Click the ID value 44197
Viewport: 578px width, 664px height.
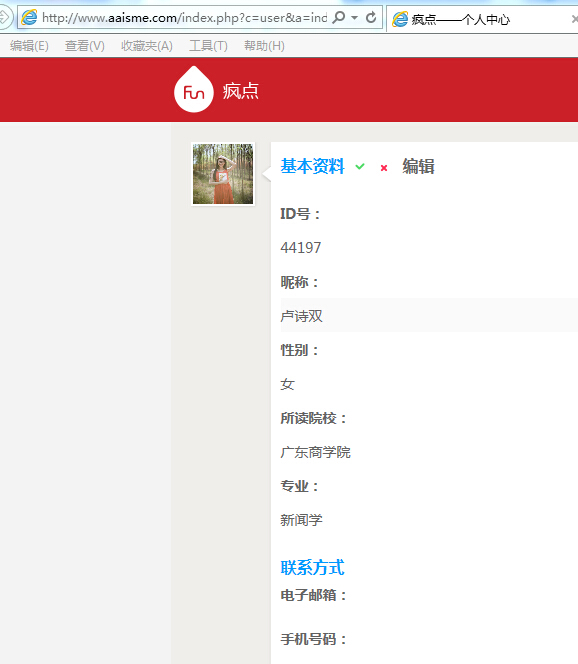pyautogui.click(x=301, y=248)
